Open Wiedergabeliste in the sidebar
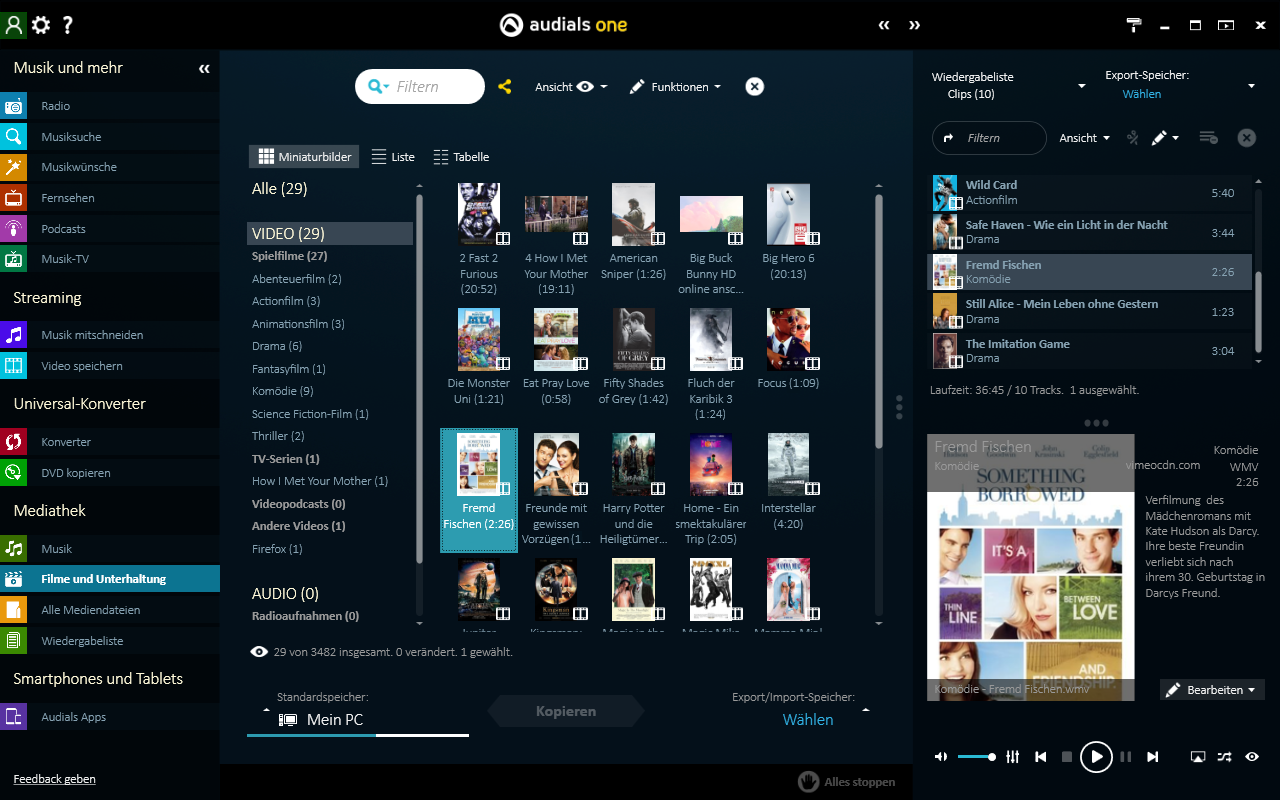This screenshot has width=1280, height=800. [x=110, y=641]
